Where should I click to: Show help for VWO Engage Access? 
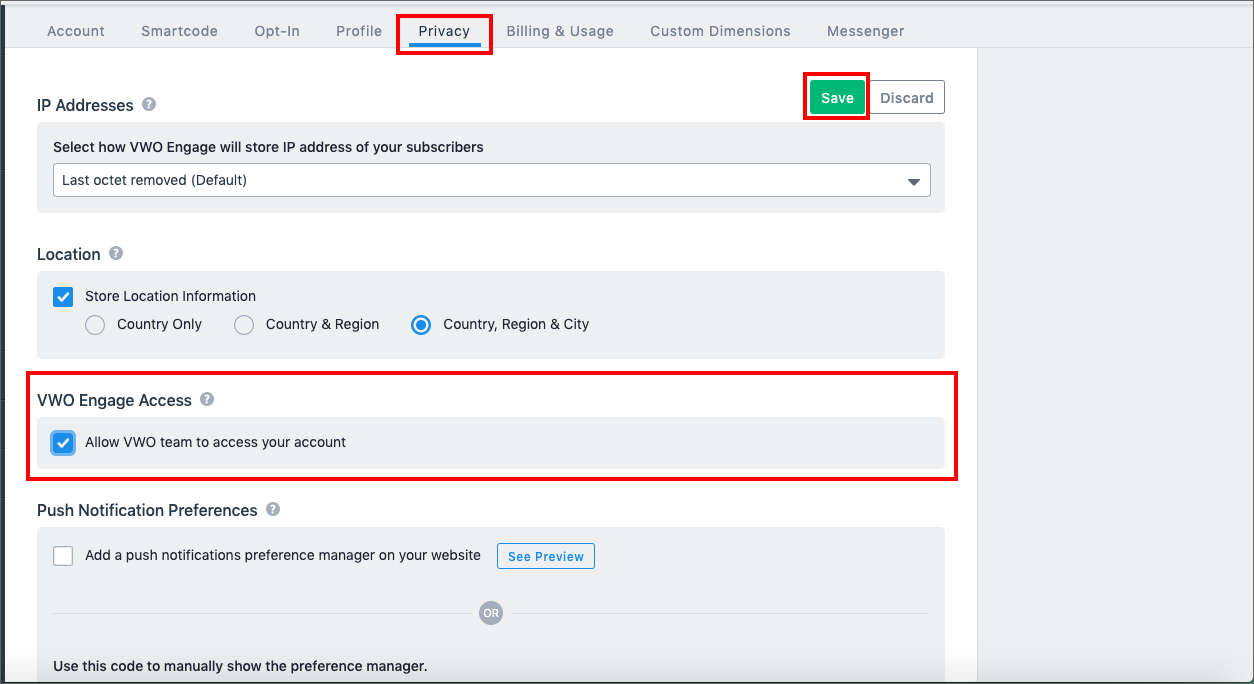tap(207, 399)
